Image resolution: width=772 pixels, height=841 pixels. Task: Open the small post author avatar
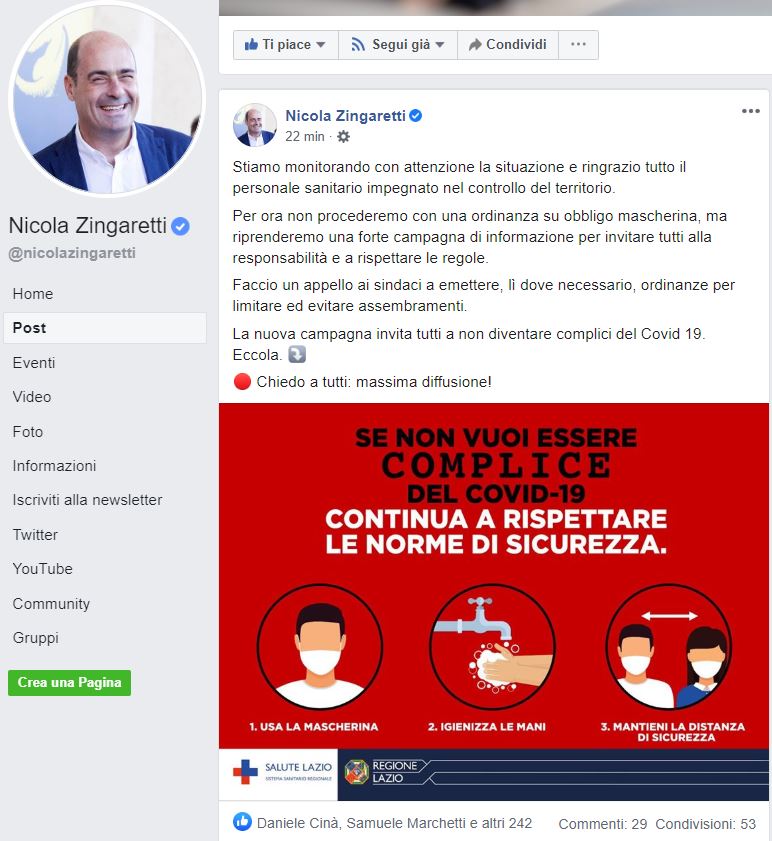(x=254, y=125)
